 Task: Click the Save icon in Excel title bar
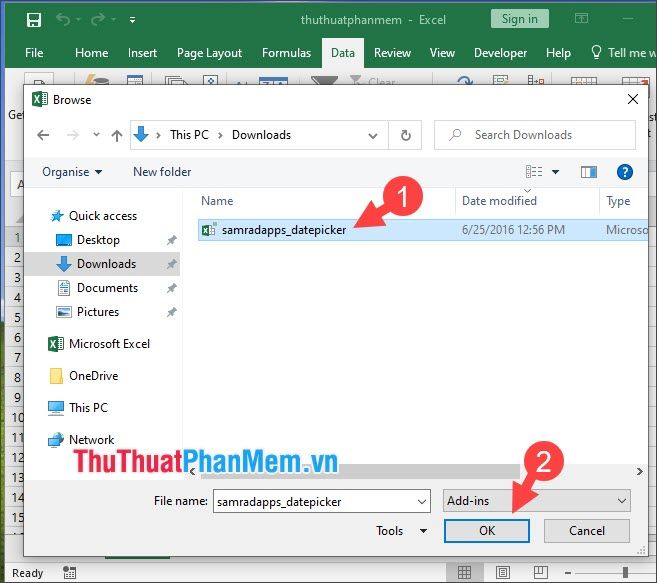coord(33,20)
